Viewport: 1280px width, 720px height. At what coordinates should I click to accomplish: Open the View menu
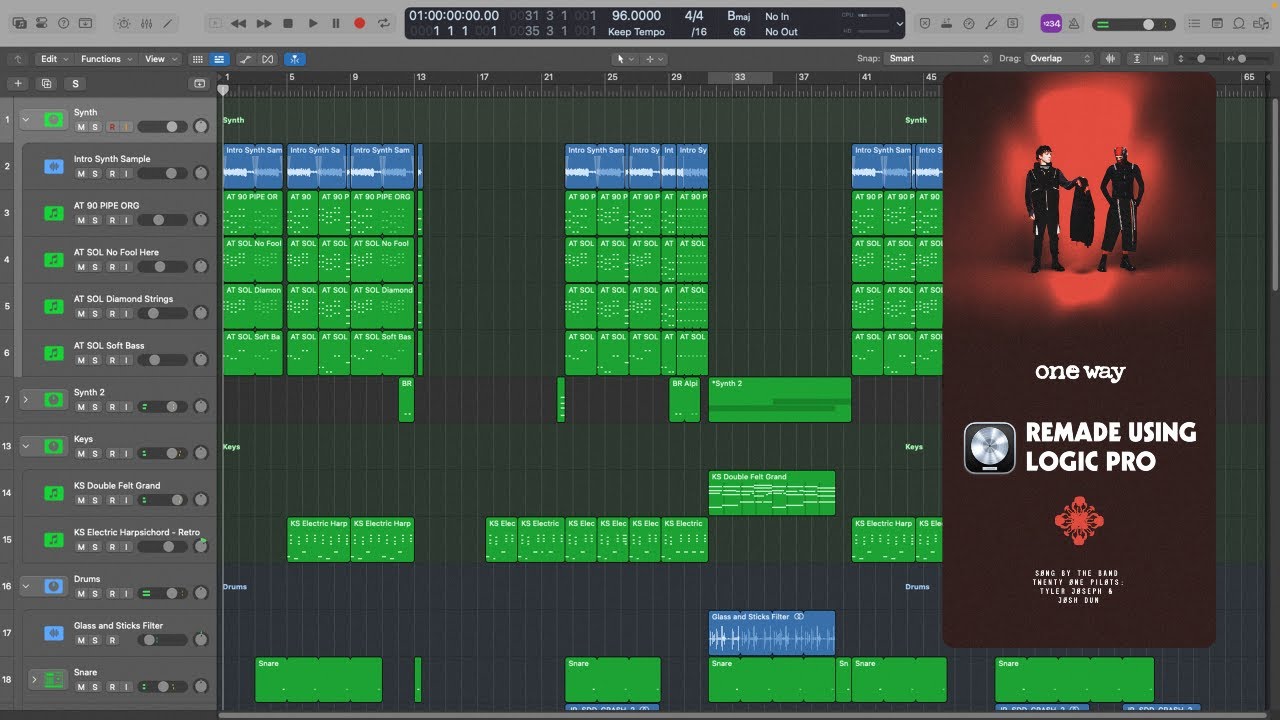pos(160,59)
